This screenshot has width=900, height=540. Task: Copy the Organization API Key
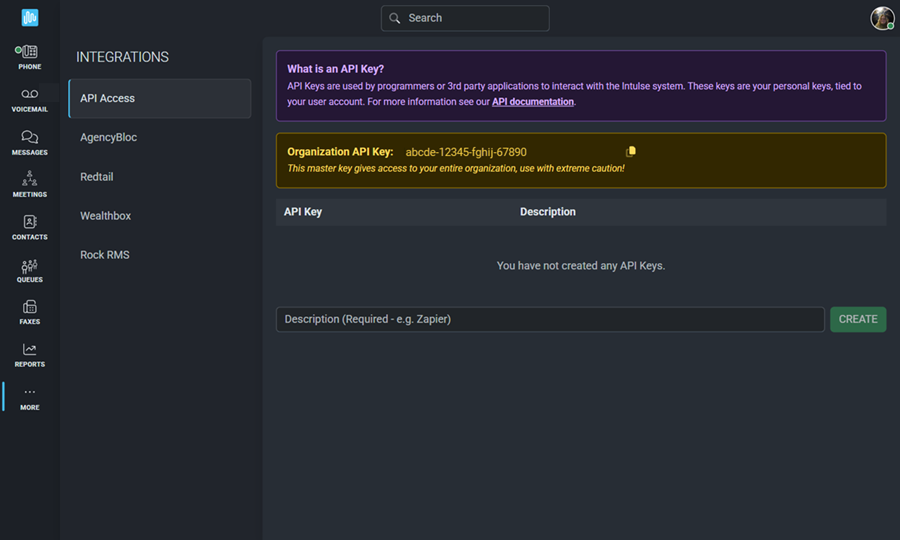tap(631, 152)
